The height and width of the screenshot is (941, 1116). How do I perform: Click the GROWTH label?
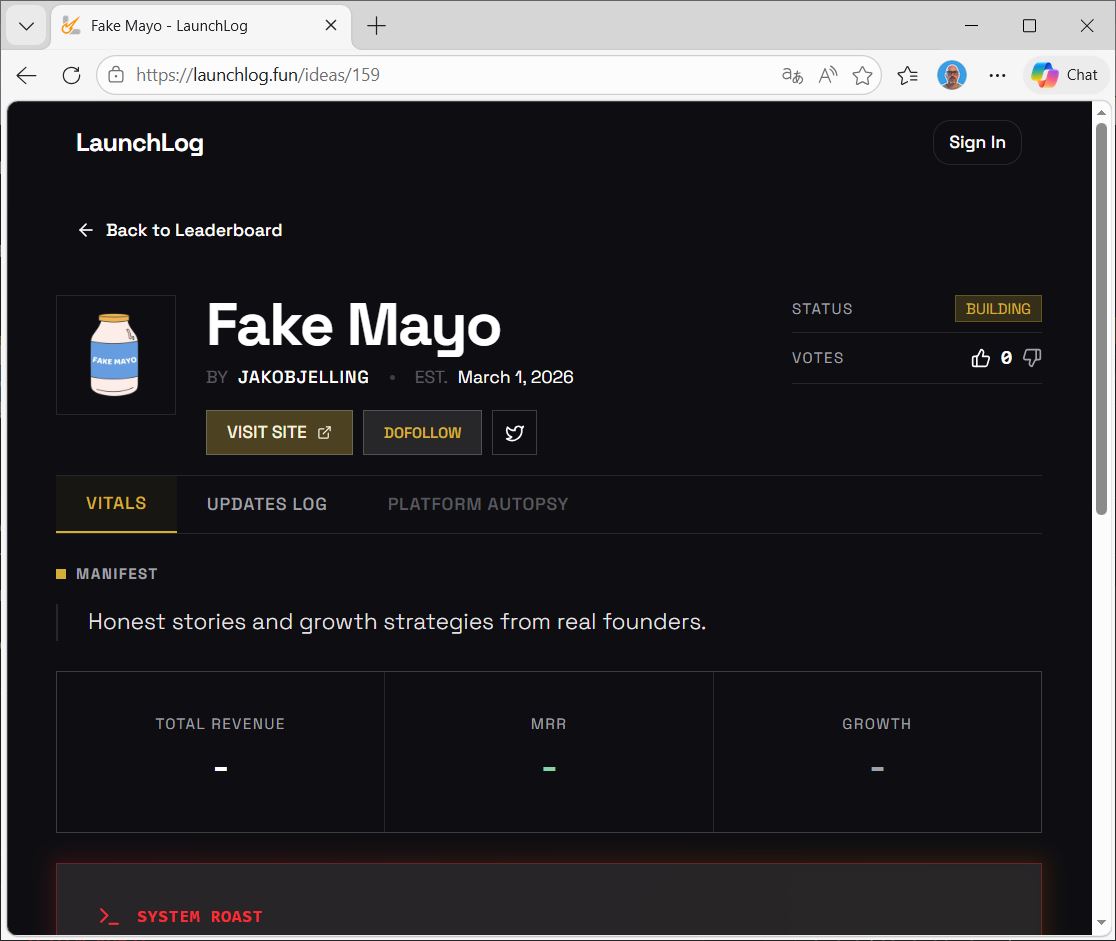tap(877, 724)
